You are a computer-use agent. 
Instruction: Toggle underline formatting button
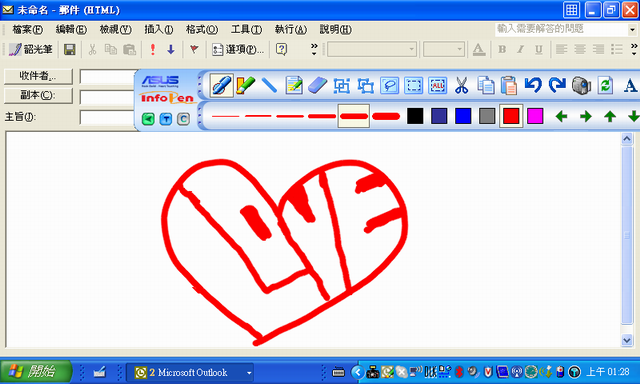coord(539,49)
